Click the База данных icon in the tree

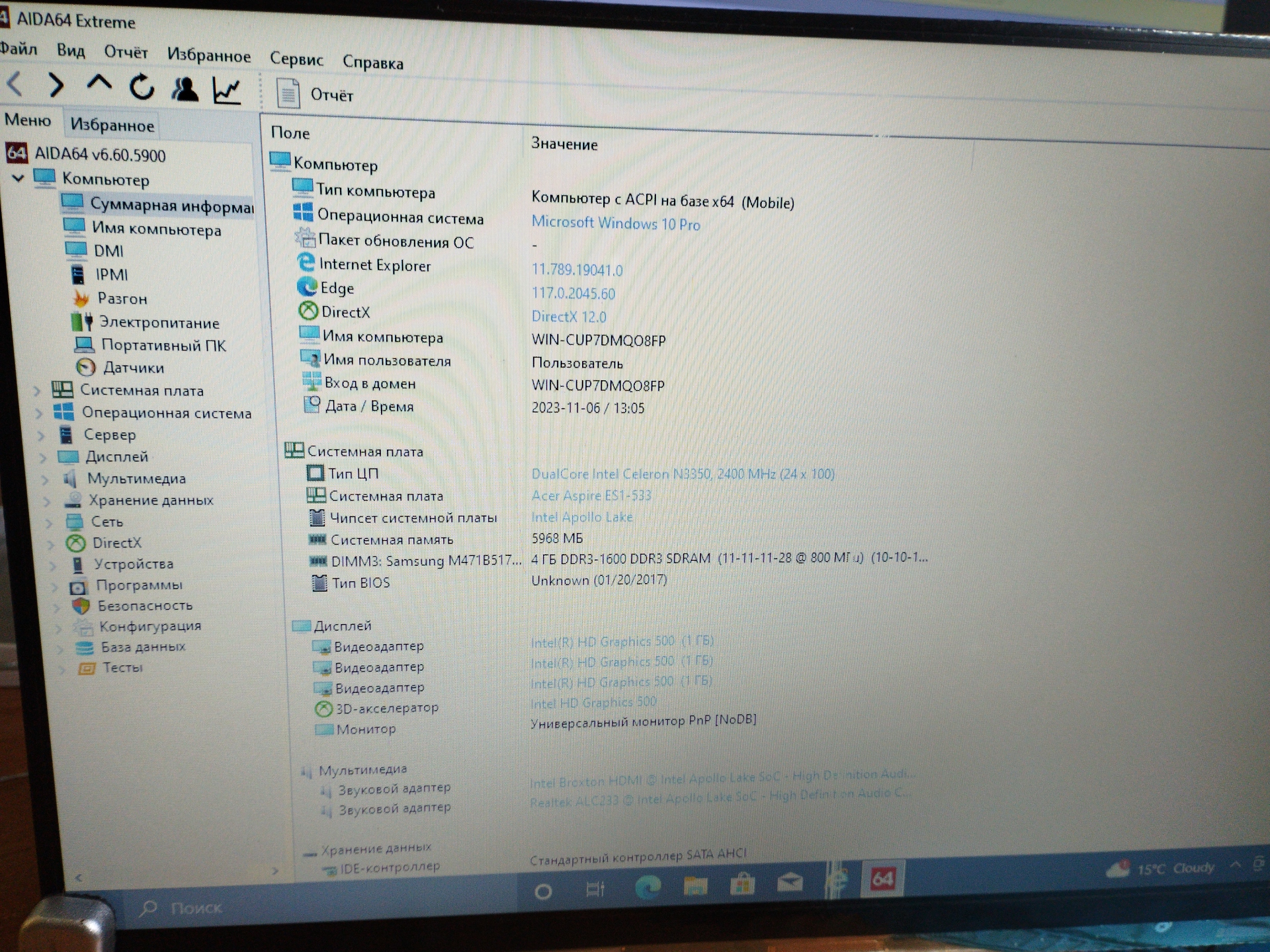pyautogui.click(x=85, y=647)
